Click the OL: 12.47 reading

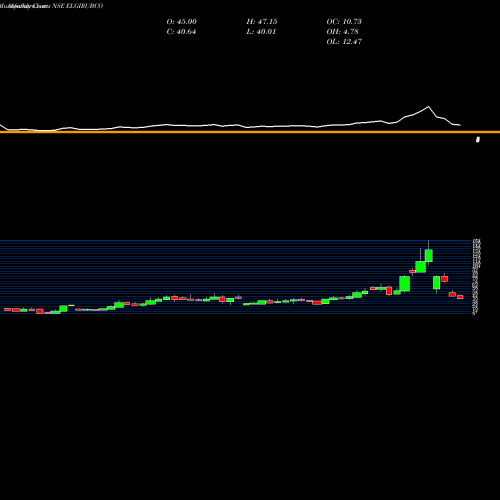[344, 42]
